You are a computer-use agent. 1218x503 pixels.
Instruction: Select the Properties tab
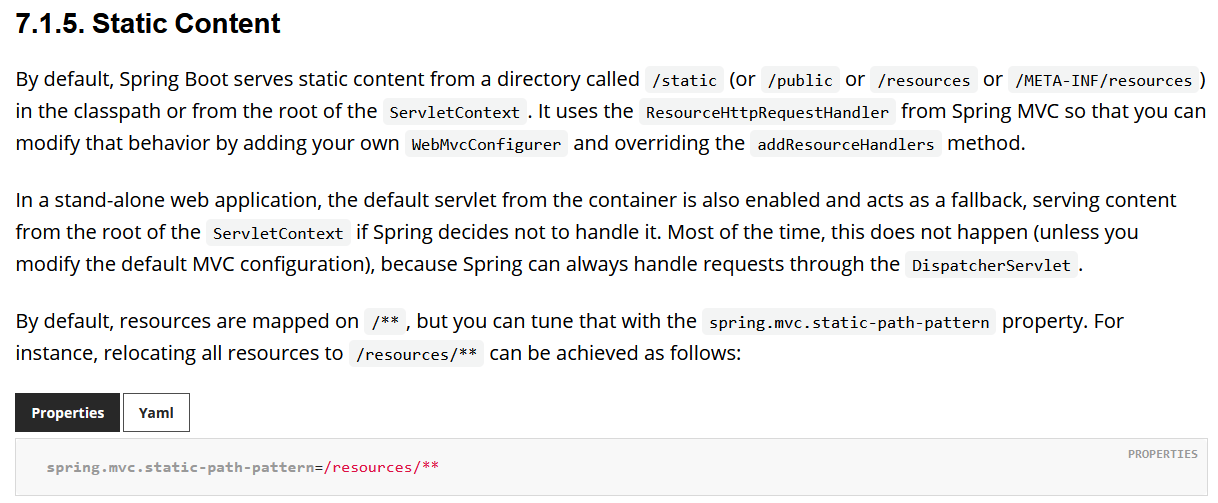68,413
